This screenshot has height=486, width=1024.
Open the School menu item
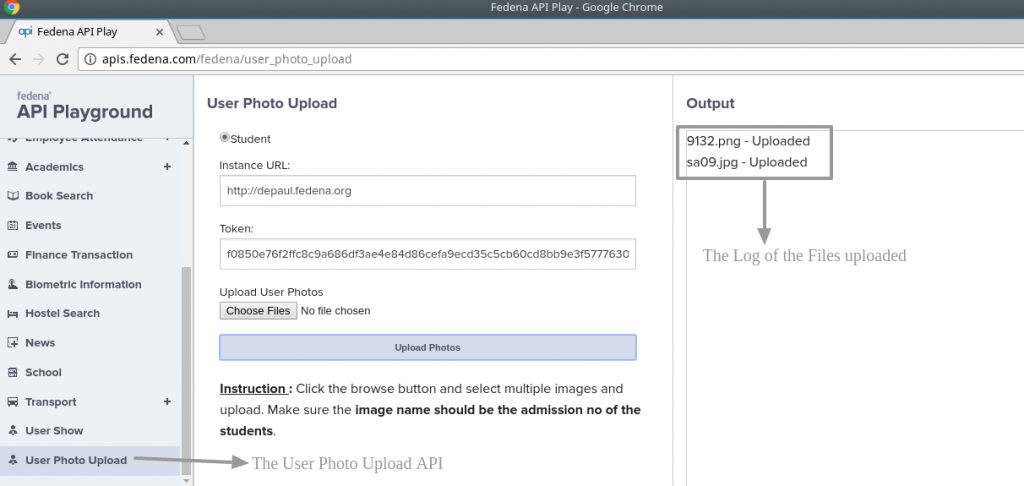[43, 372]
